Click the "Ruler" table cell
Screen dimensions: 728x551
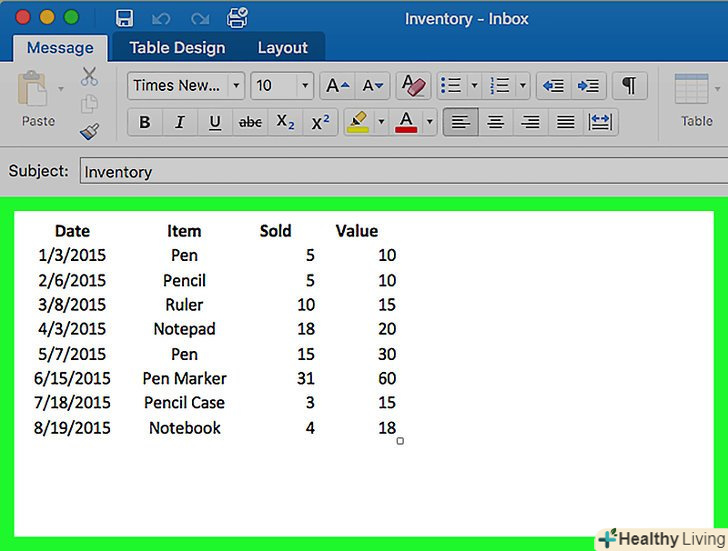[184, 305]
